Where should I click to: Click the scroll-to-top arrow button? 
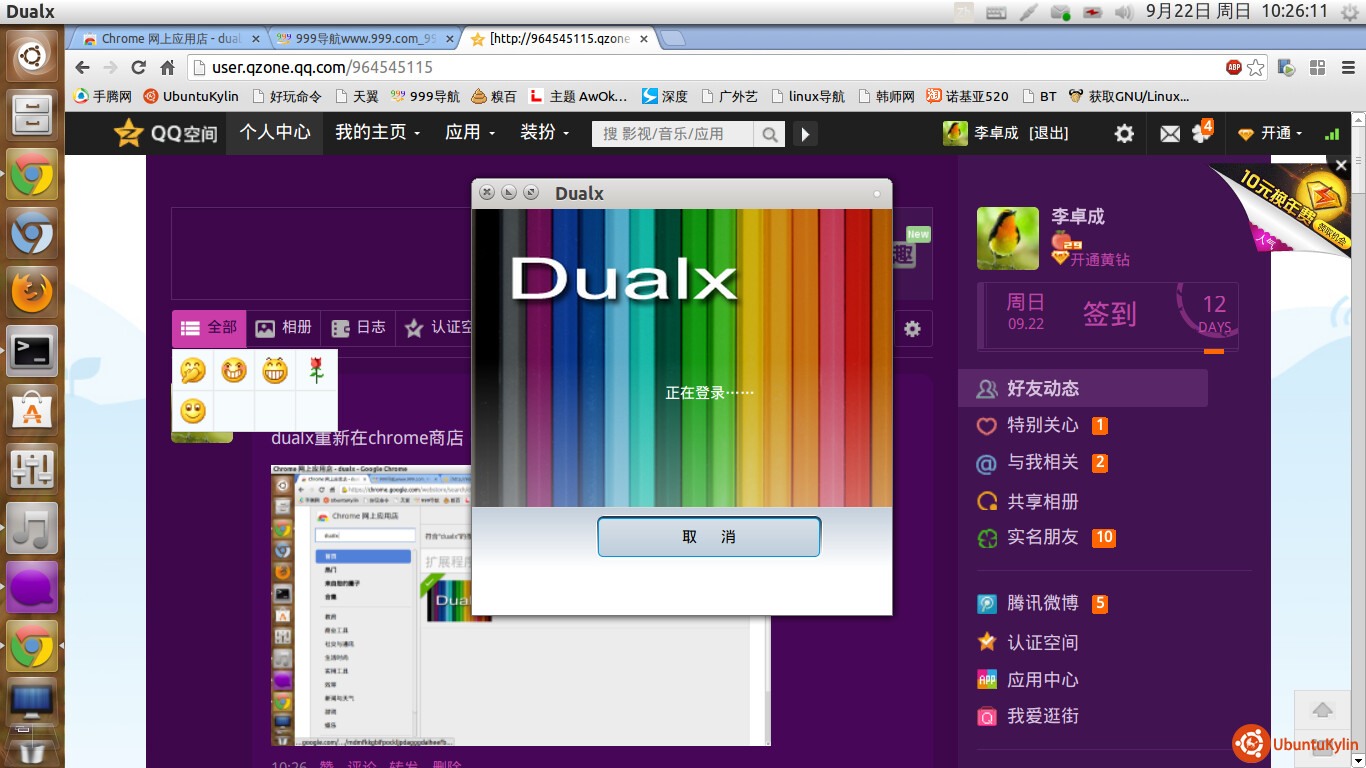click(1322, 710)
